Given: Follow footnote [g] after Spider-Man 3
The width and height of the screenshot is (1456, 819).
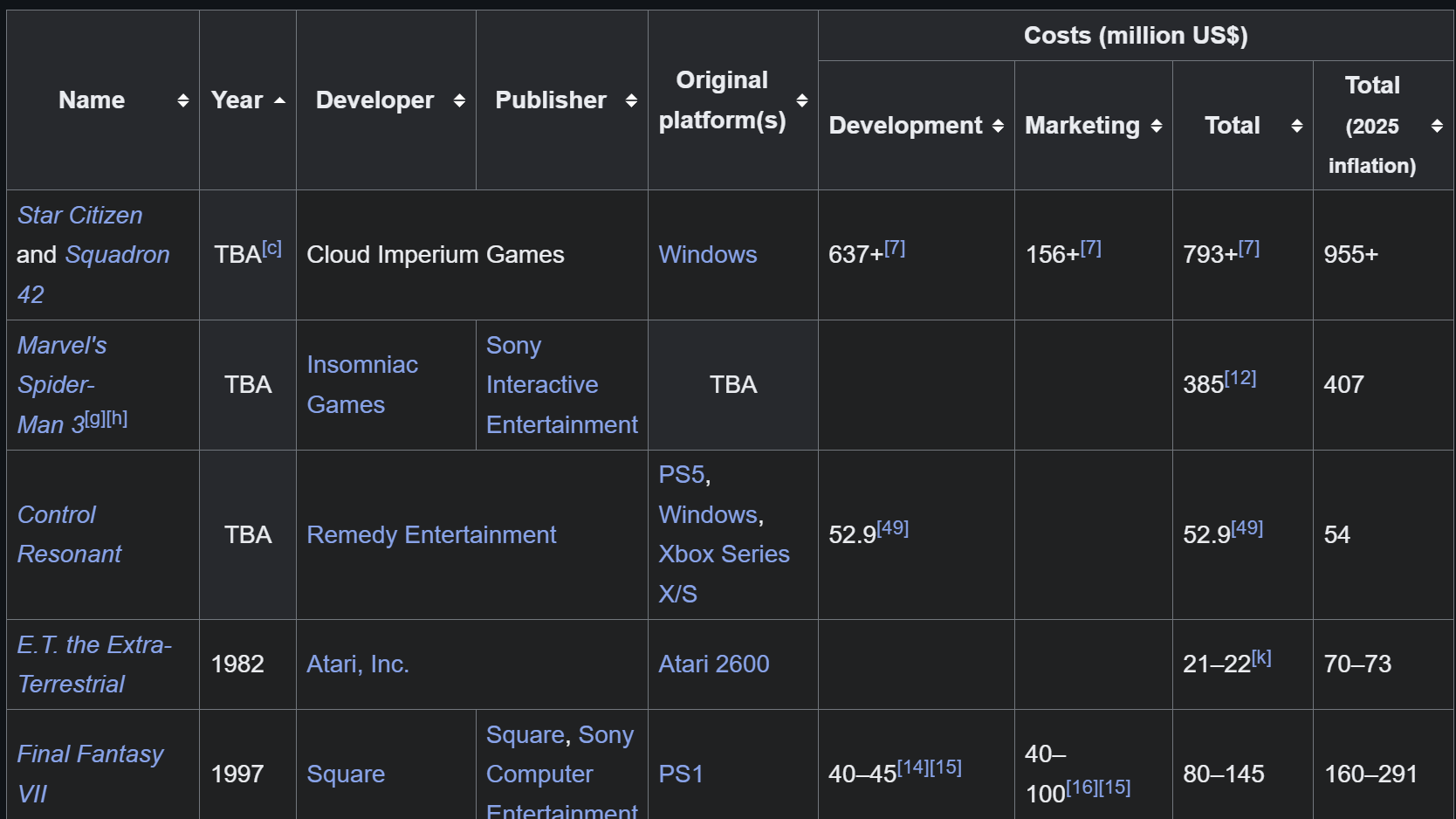Looking at the screenshot, I should pyautogui.click(x=94, y=418).
